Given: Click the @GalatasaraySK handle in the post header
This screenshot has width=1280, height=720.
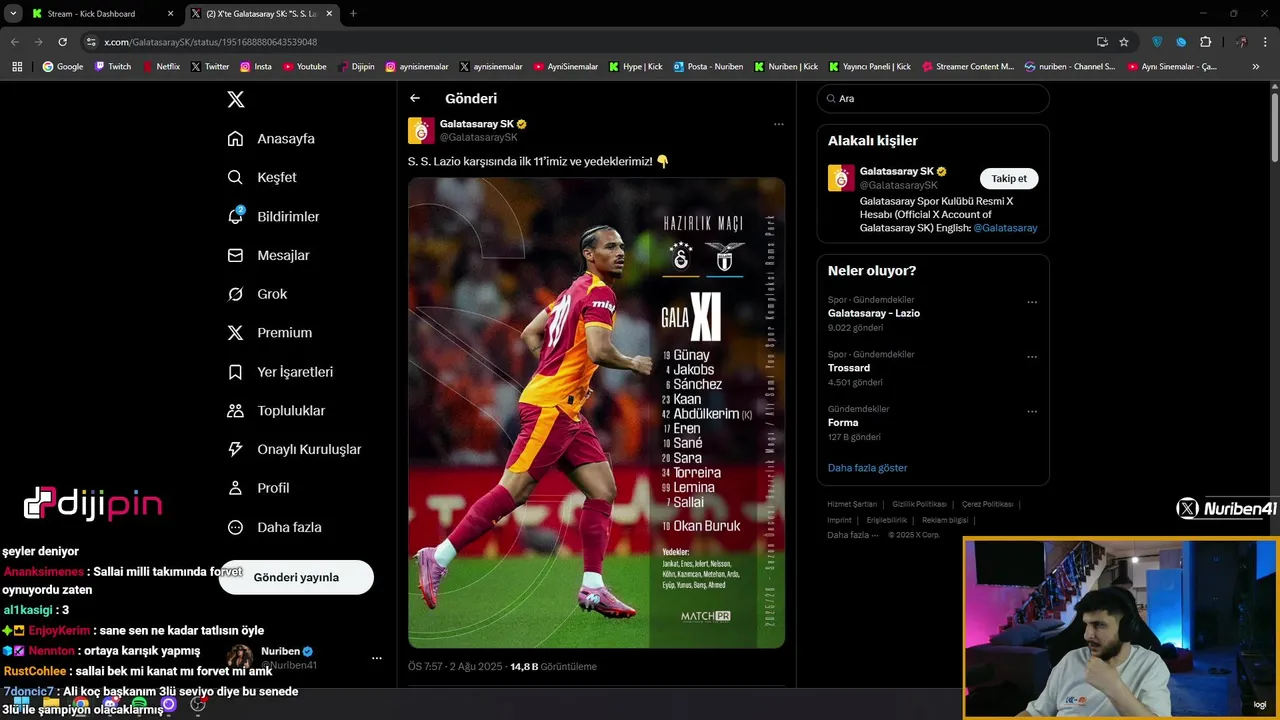Looking at the screenshot, I should [x=479, y=137].
